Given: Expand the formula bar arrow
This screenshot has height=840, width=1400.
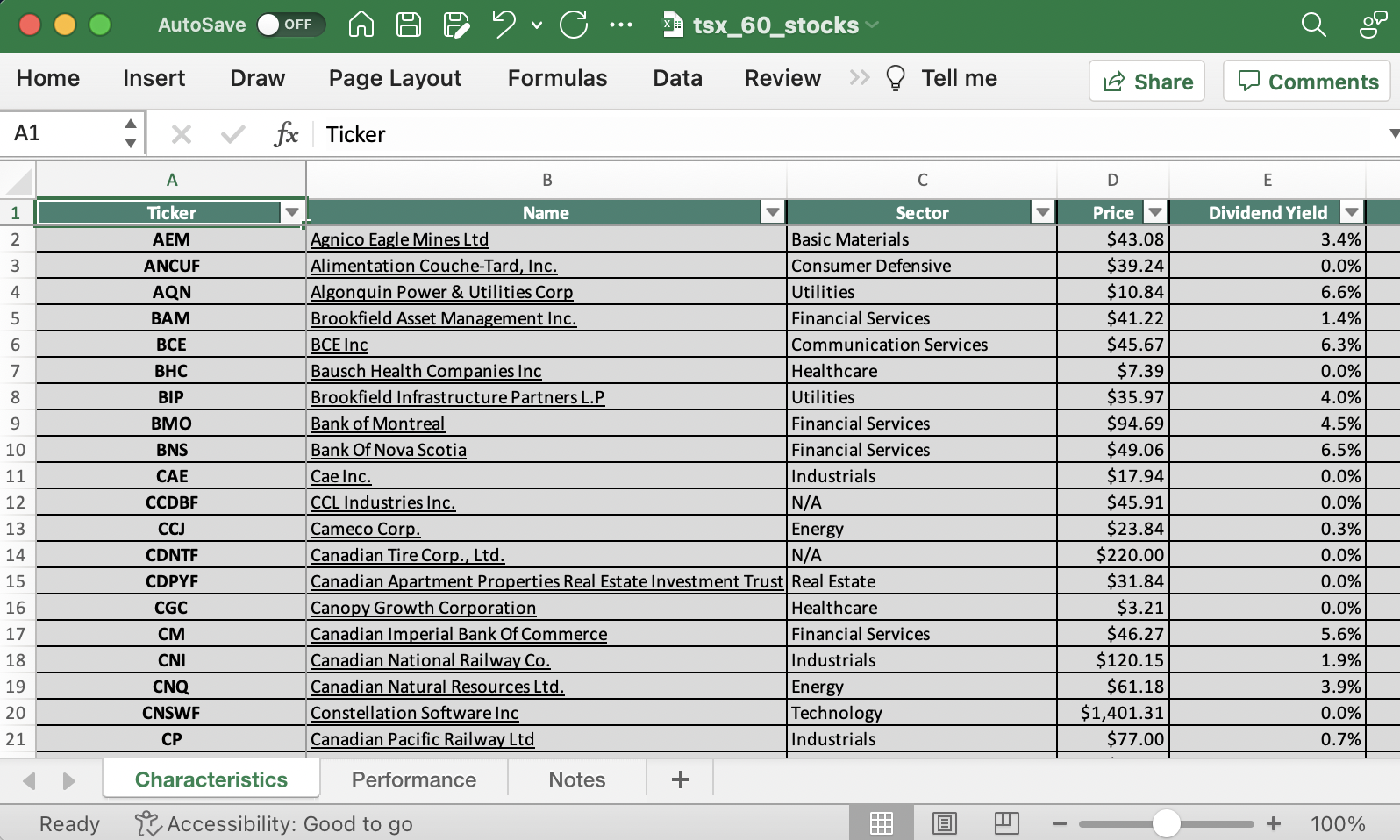Looking at the screenshot, I should [1393, 134].
